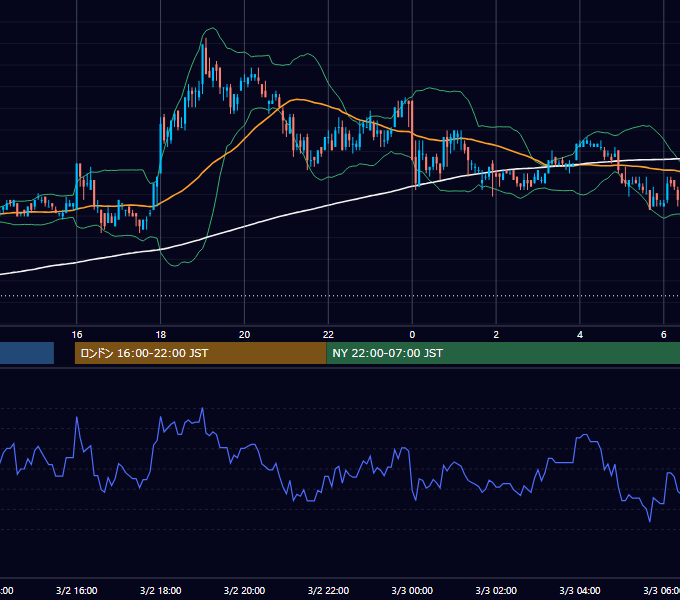Select the ロンドン 16:00-22:00 JST session bar
This screenshot has height=600, width=680.
200,353
